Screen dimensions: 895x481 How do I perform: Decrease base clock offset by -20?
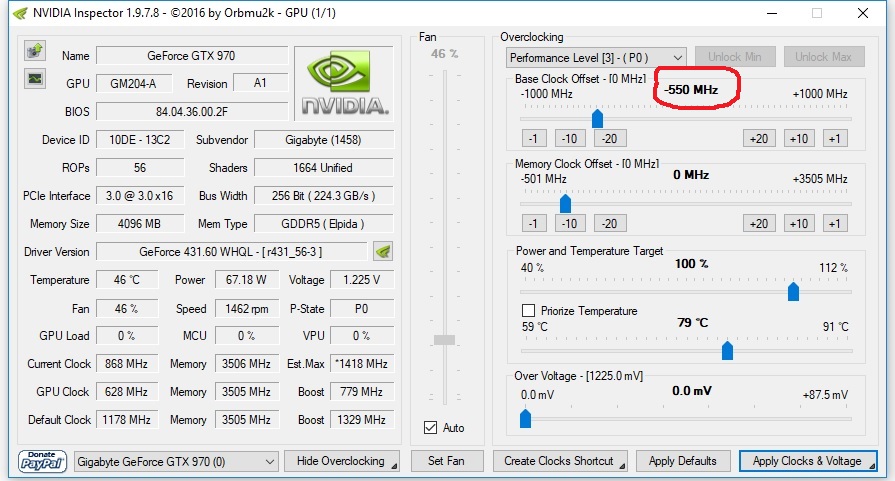610,139
